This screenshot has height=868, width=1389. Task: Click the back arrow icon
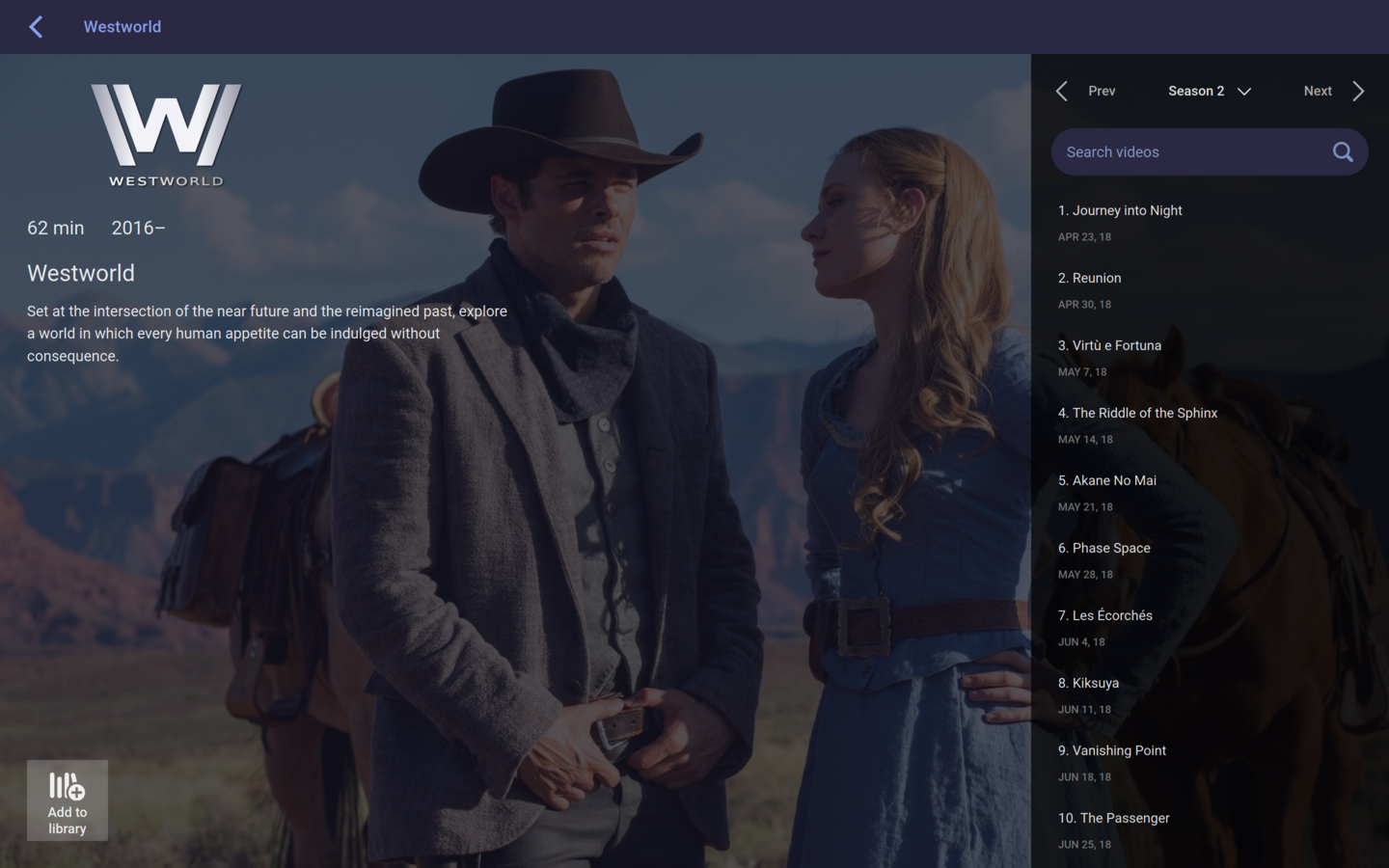click(x=36, y=27)
